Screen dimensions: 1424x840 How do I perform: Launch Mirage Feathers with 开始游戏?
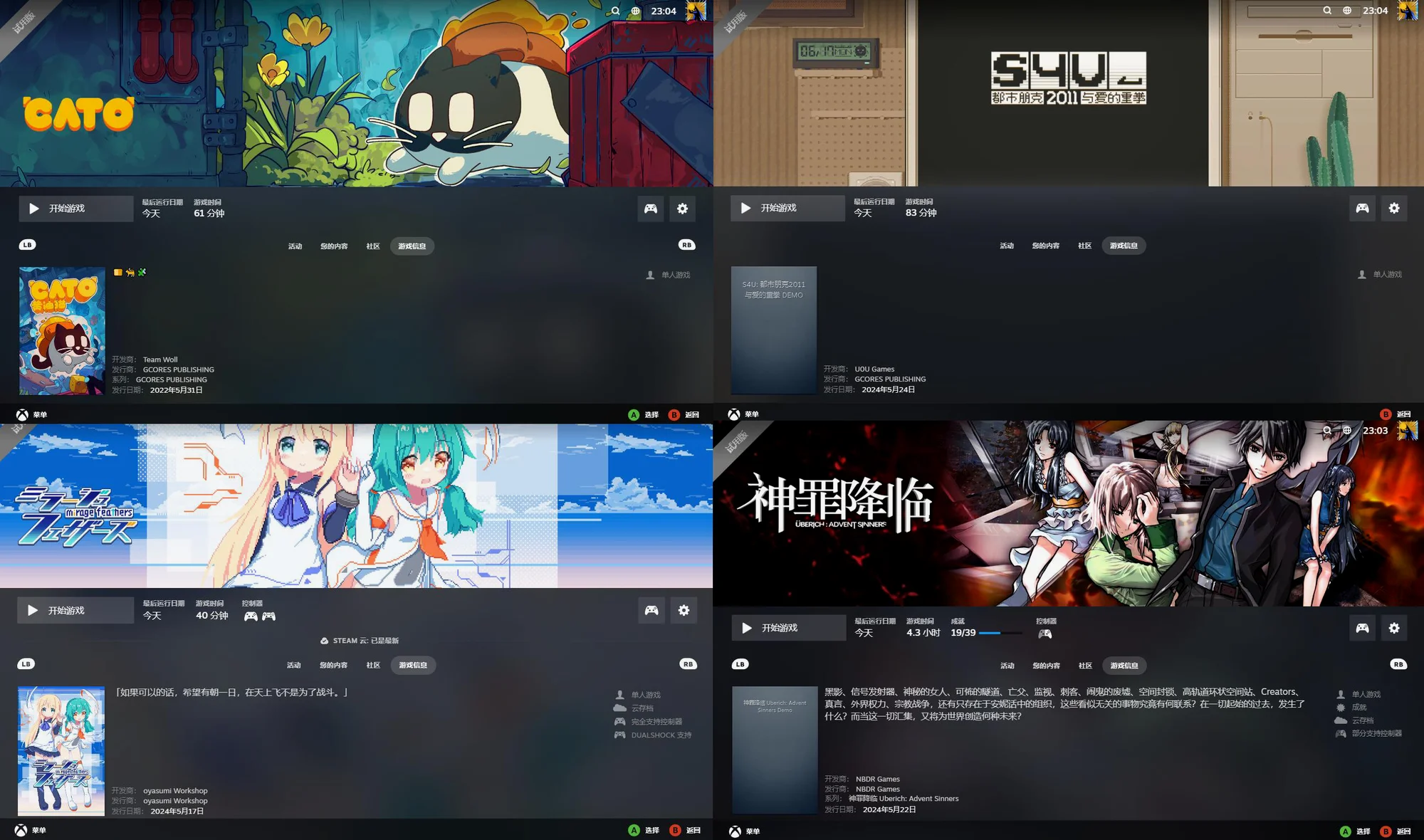[x=75, y=610]
